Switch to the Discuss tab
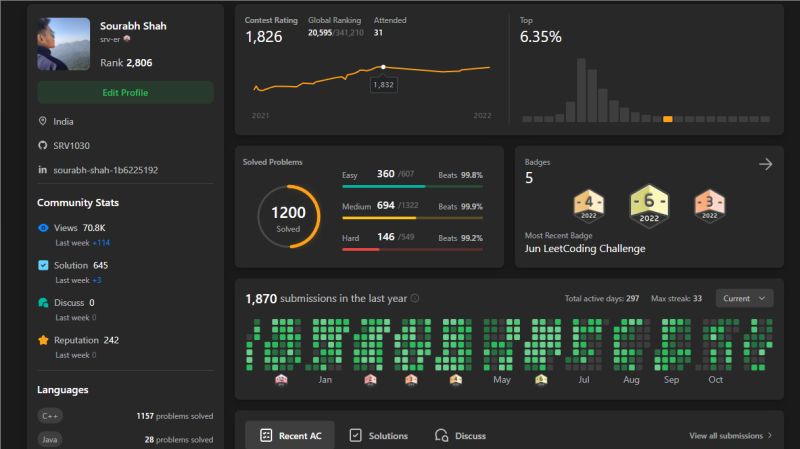 [460, 436]
